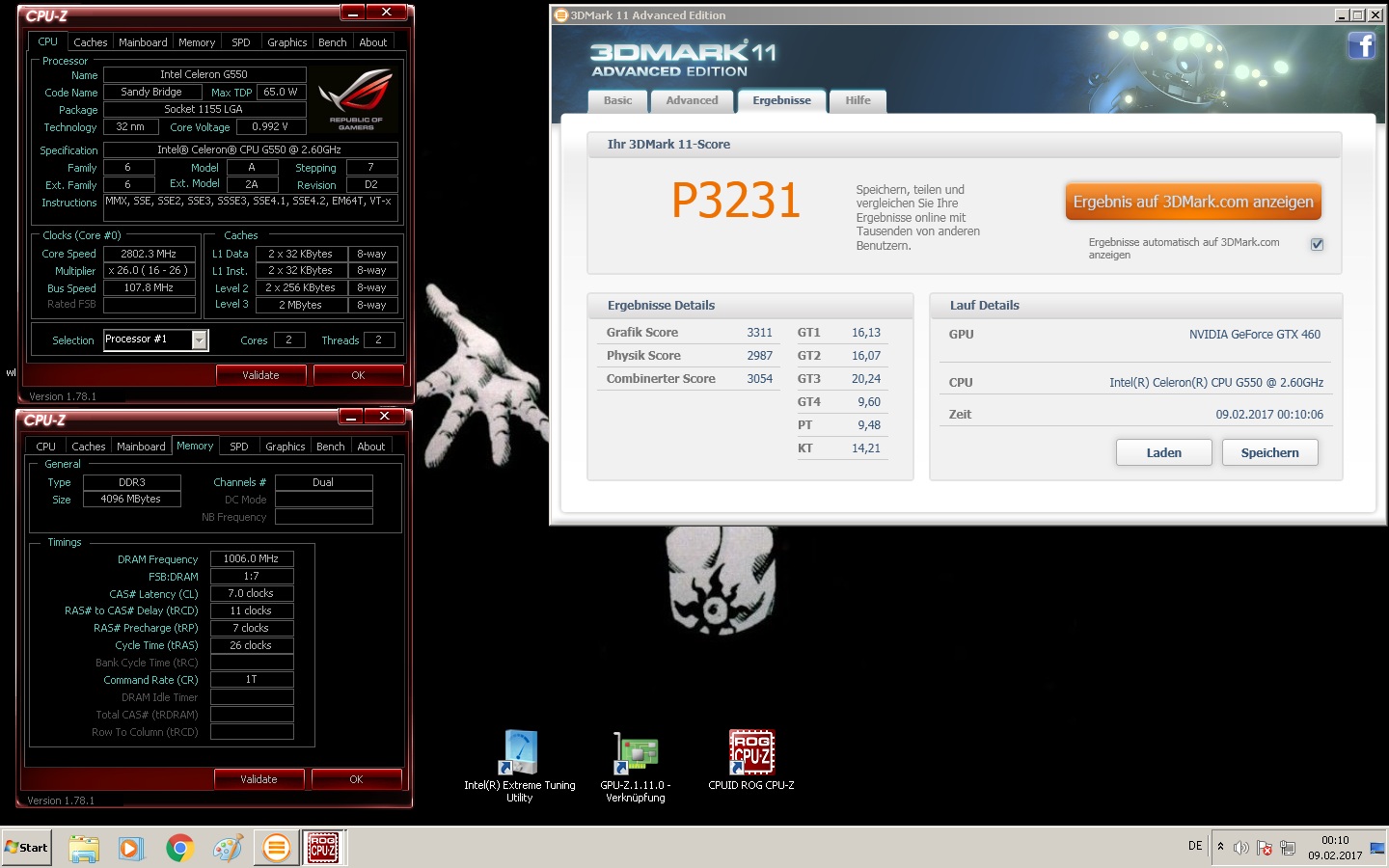The width and height of the screenshot is (1389, 868).
Task: Open About tab in CPU-Z processor window
Action: (373, 42)
